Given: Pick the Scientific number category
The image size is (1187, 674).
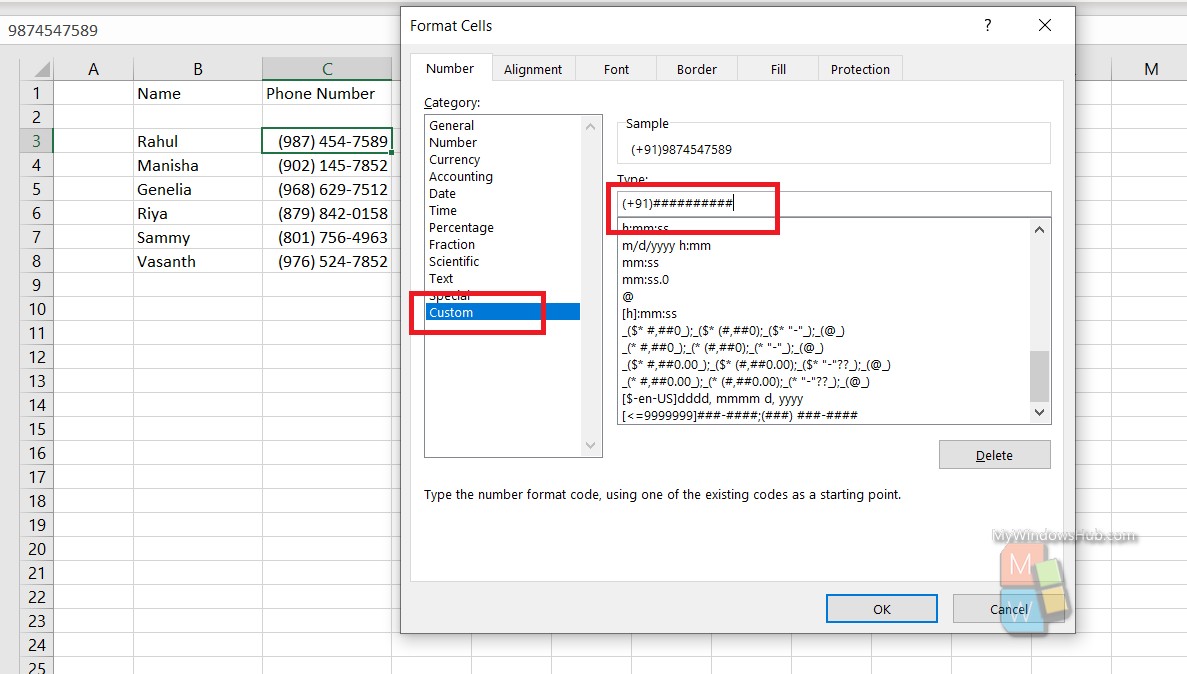Looking at the screenshot, I should (454, 261).
